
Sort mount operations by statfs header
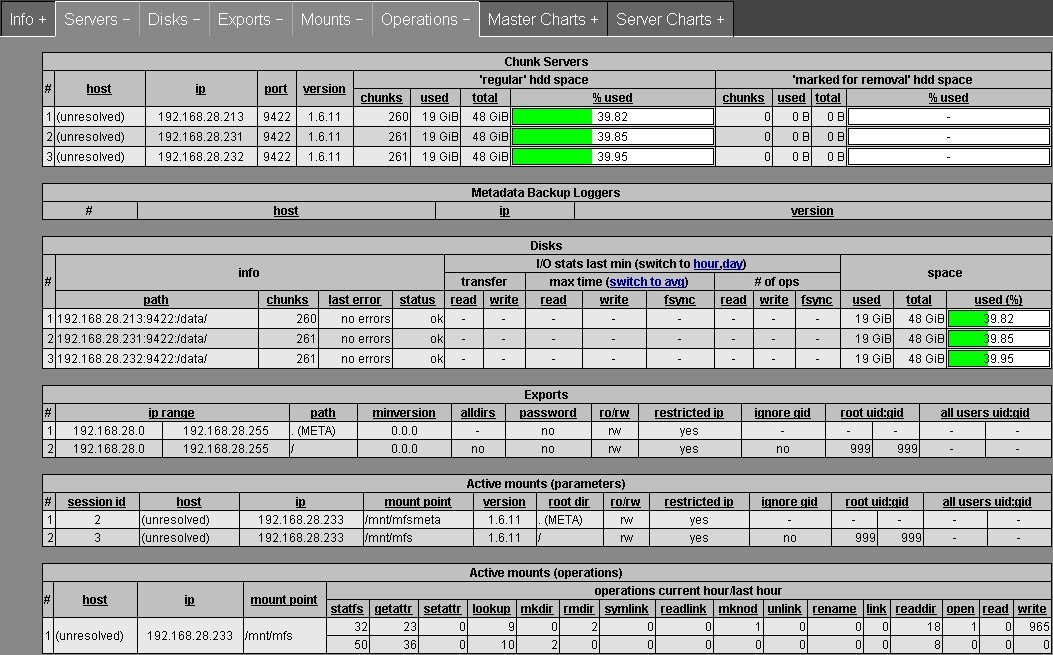point(347,609)
